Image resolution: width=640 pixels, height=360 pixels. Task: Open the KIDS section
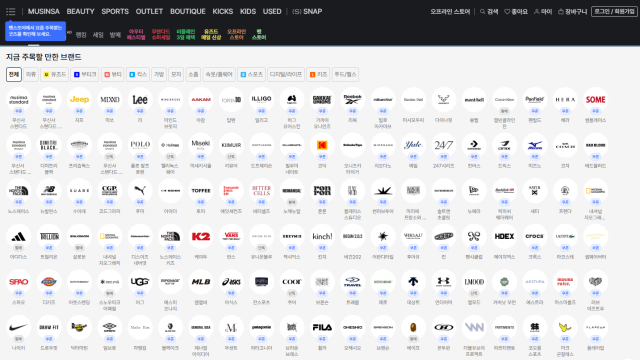click(x=248, y=11)
